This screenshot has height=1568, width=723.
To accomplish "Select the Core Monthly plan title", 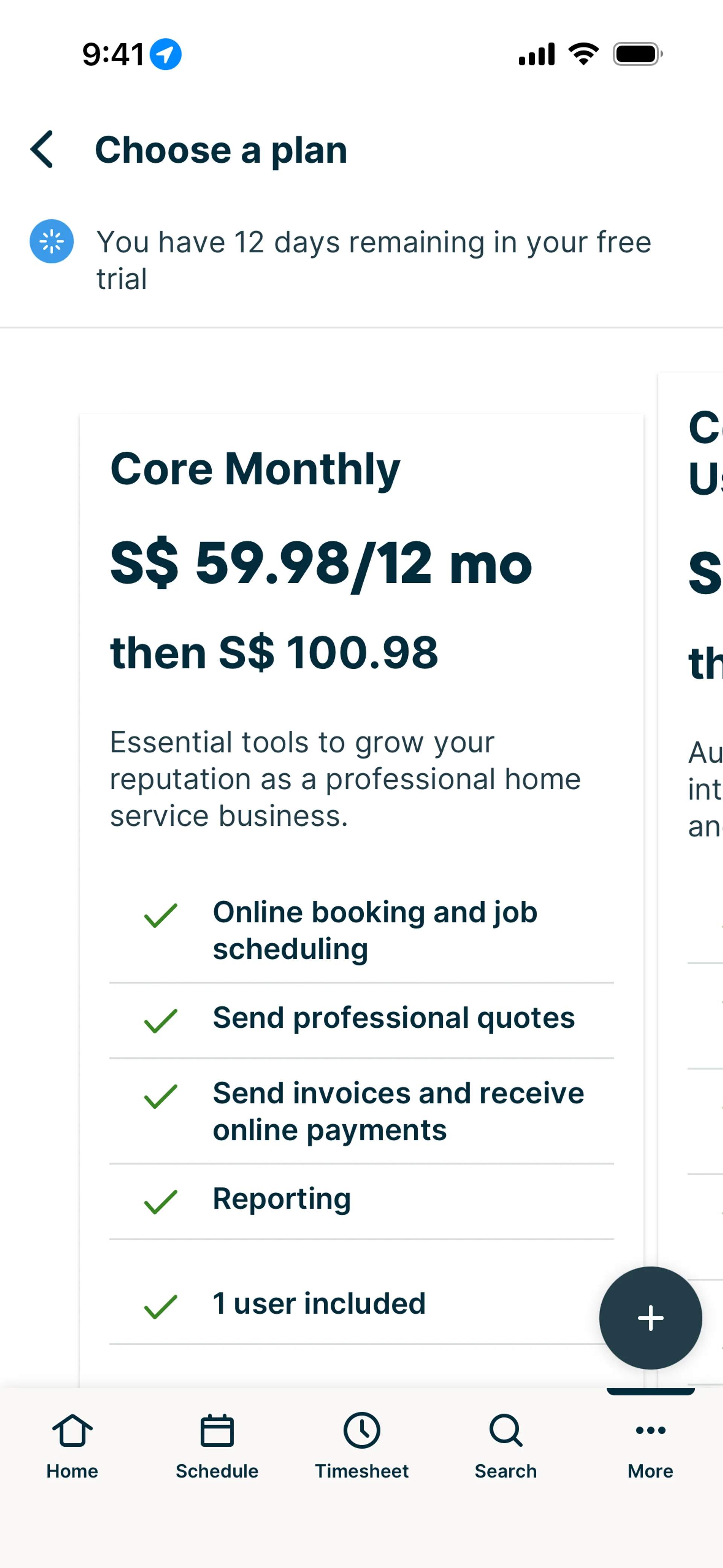I will (255, 469).
